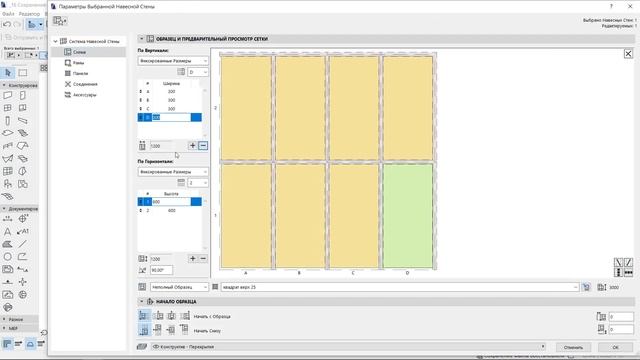Open the квадрат верх 25 pattern dropdown
This screenshot has width=640, height=360.
[400, 287]
